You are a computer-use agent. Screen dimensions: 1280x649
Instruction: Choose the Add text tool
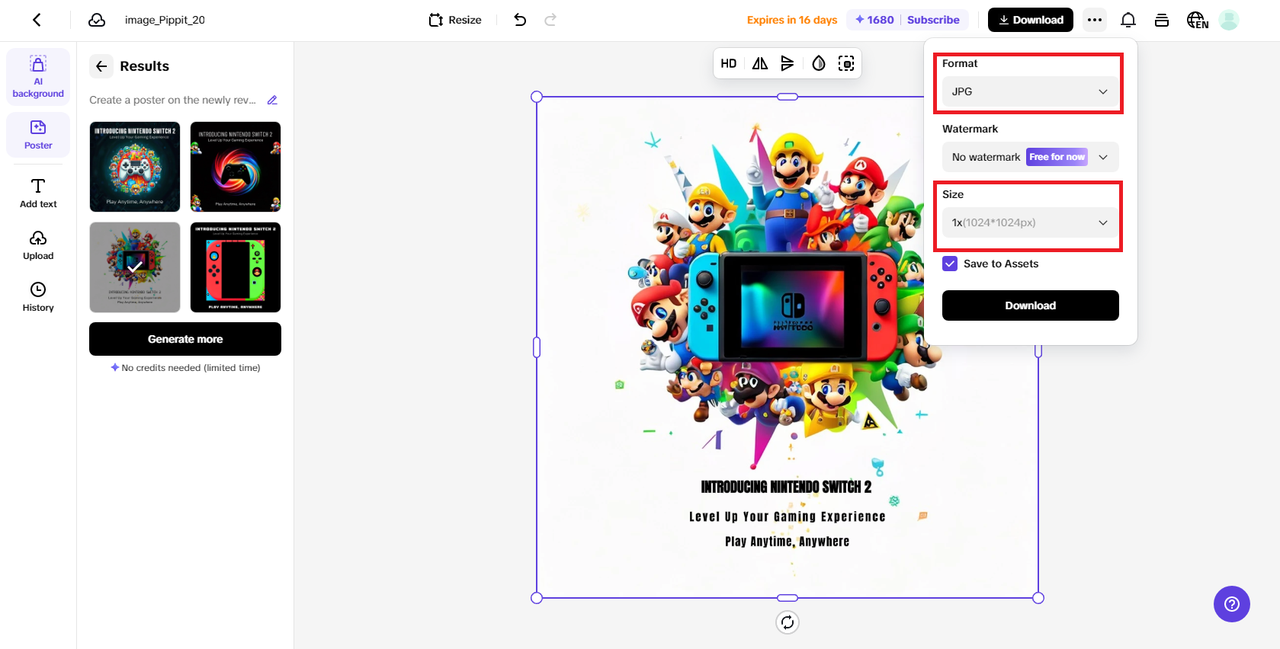38,193
